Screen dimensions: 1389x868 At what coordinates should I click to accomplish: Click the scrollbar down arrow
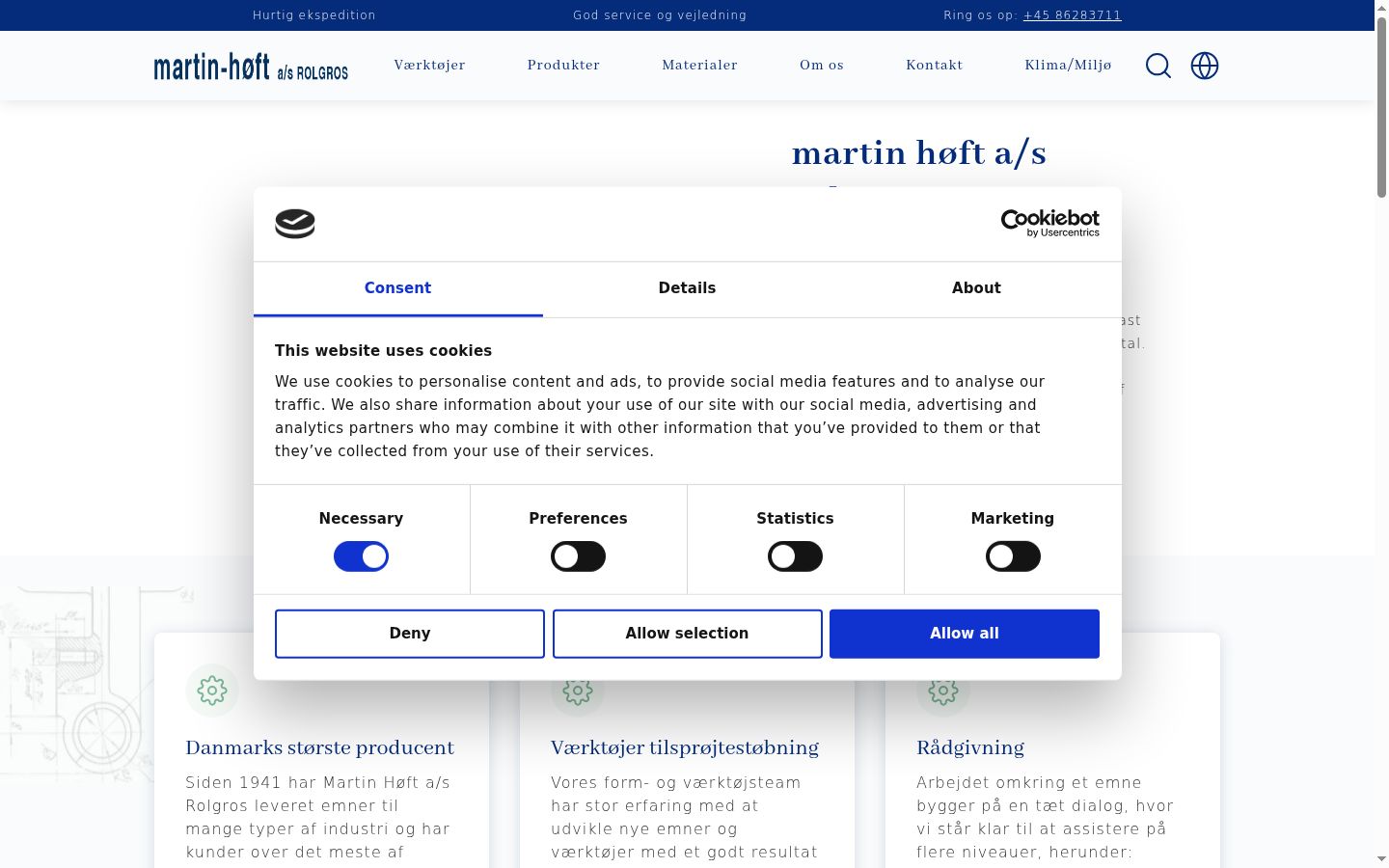click(x=1381, y=858)
